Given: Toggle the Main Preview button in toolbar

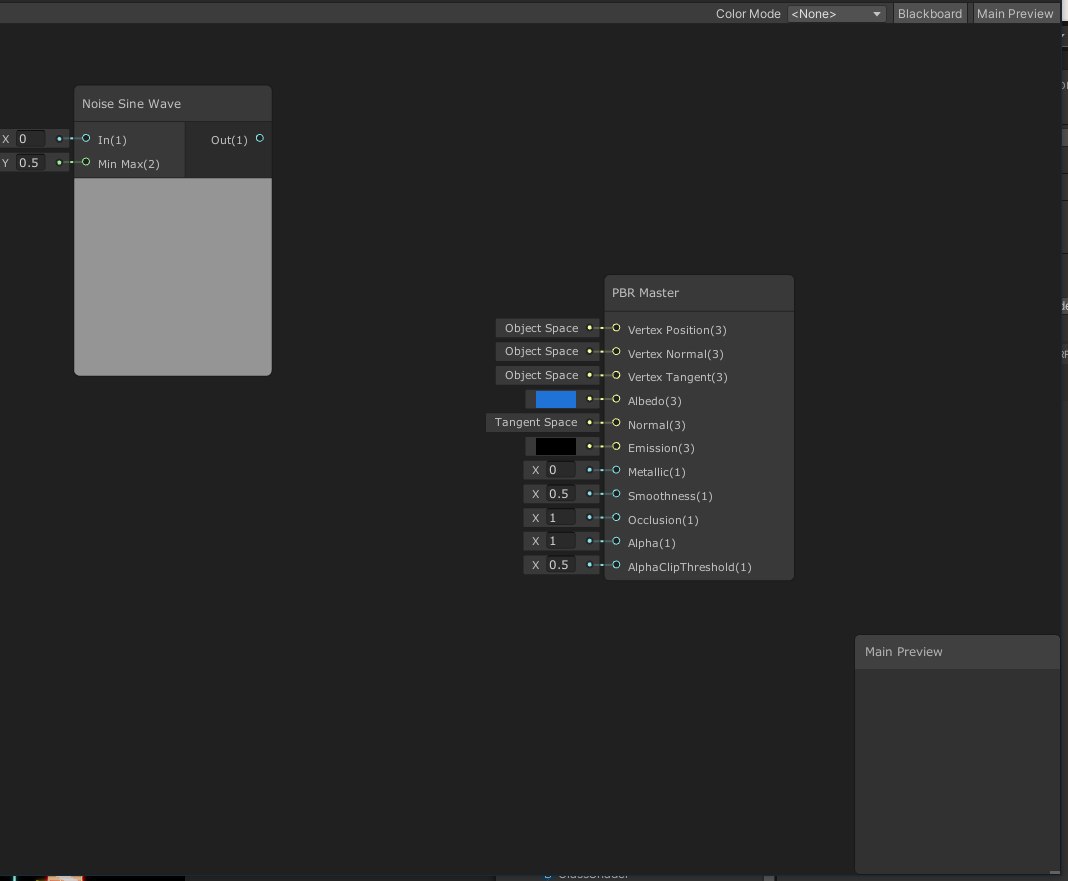Looking at the screenshot, I should pos(1015,14).
